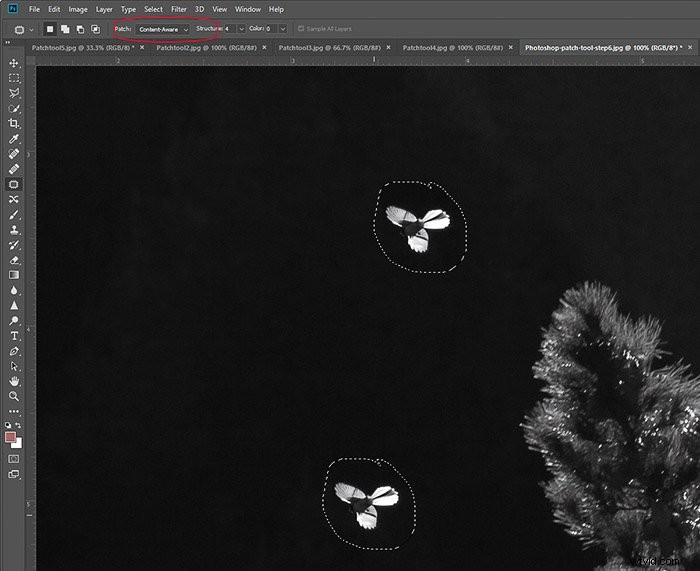This screenshot has height=571, width=700.
Task: Select the Rectangular Marquee tool
Action: (14, 78)
